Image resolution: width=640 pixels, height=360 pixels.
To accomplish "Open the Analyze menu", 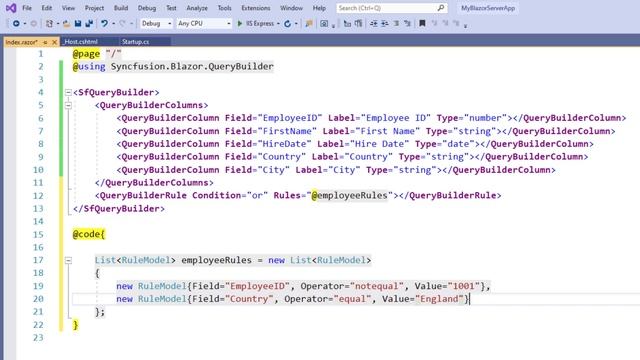I will [197, 8].
